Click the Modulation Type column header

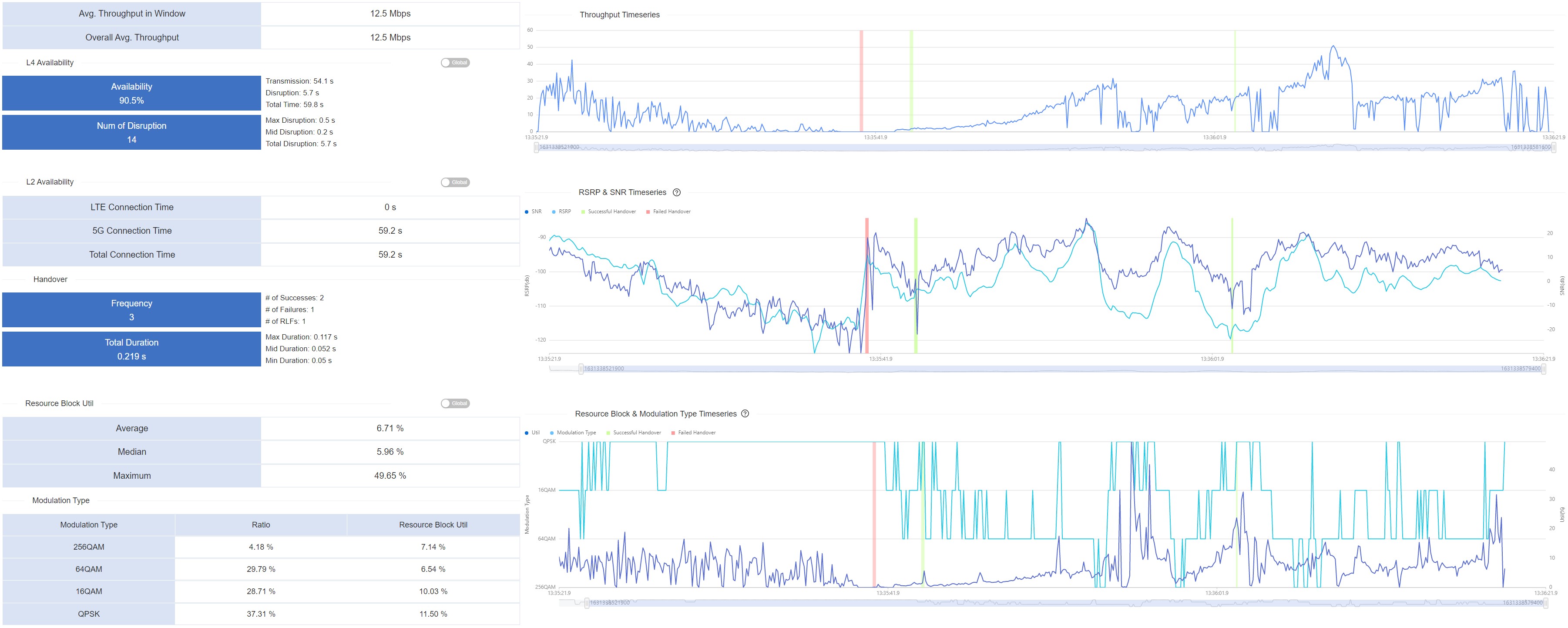click(x=89, y=524)
